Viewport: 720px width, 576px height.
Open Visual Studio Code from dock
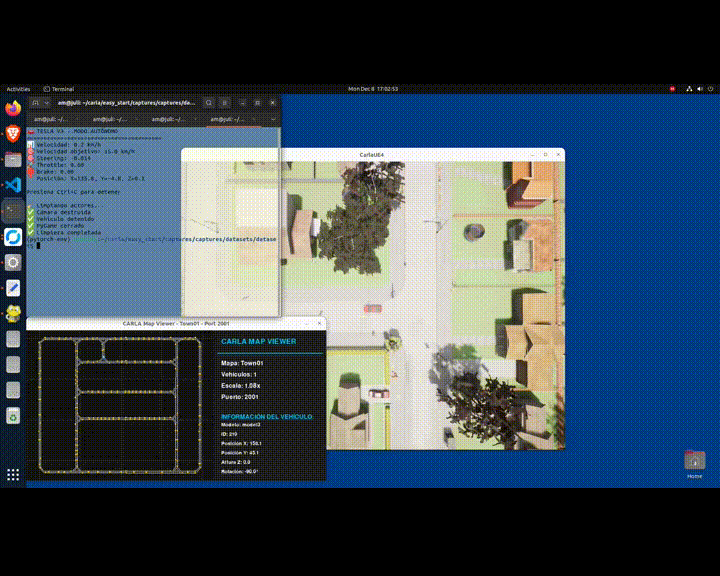(x=13, y=185)
